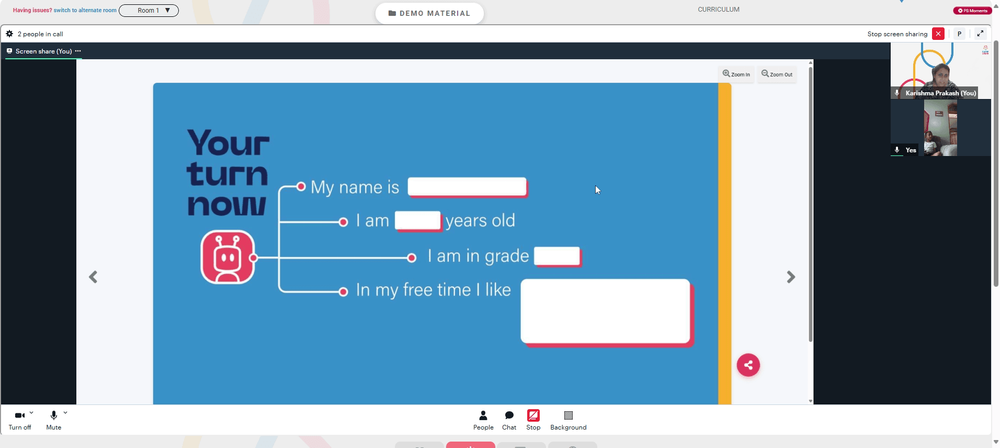
Task: Click the My name is answer box
Action: click(467, 186)
